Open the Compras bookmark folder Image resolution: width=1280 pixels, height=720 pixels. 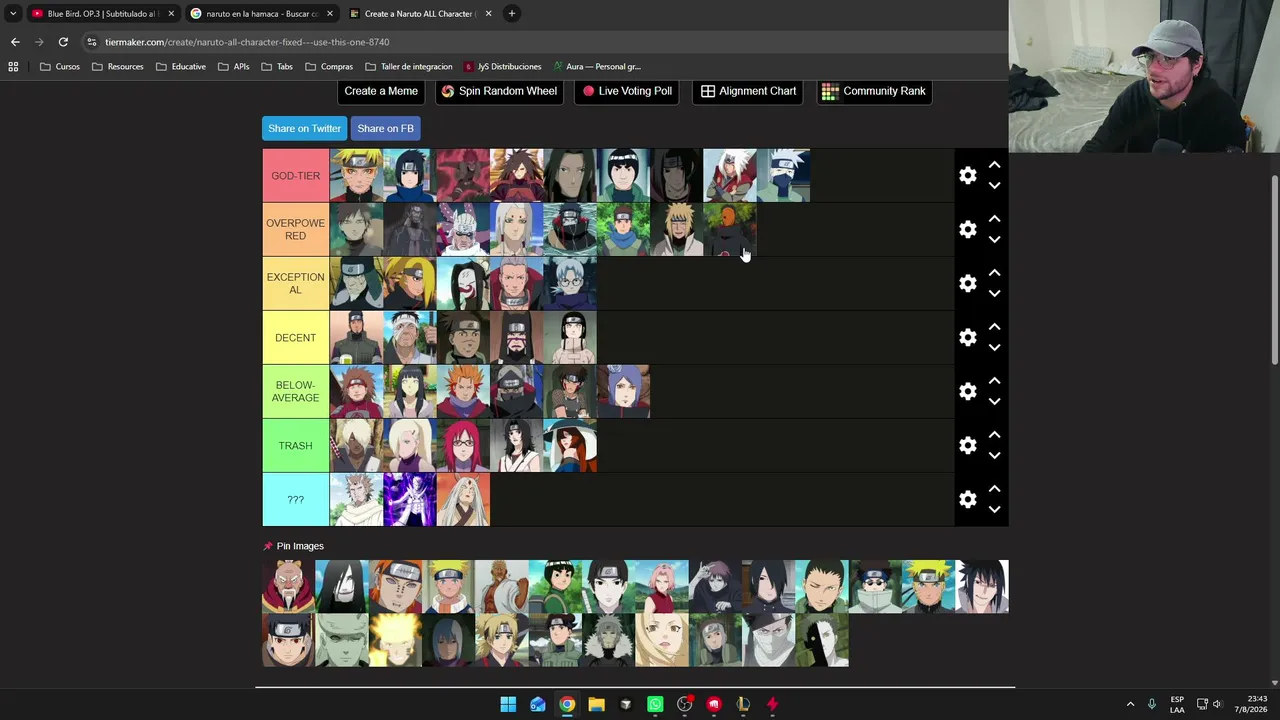pos(329,67)
